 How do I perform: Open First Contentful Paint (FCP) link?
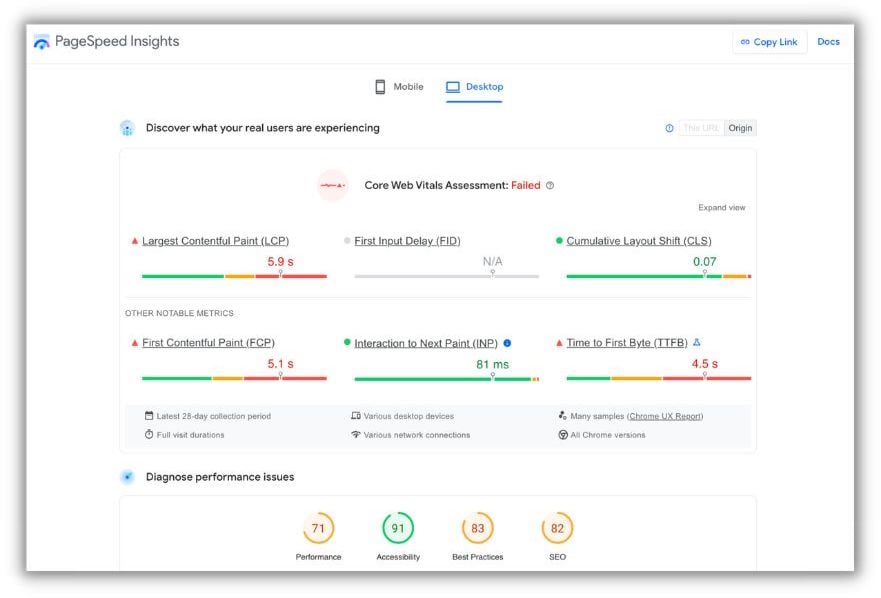point(208,343)
